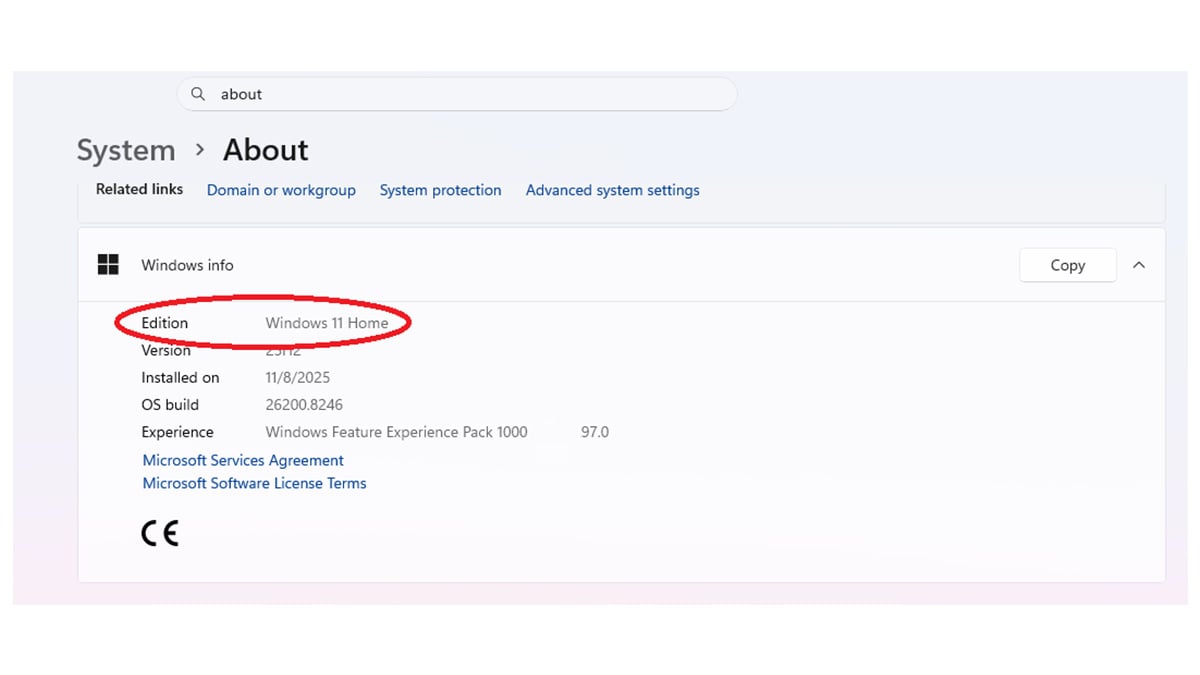This screenshot has width=1200, height=675.
Task: Go back to System in the breadcrumb
Action: click(126, 150)
